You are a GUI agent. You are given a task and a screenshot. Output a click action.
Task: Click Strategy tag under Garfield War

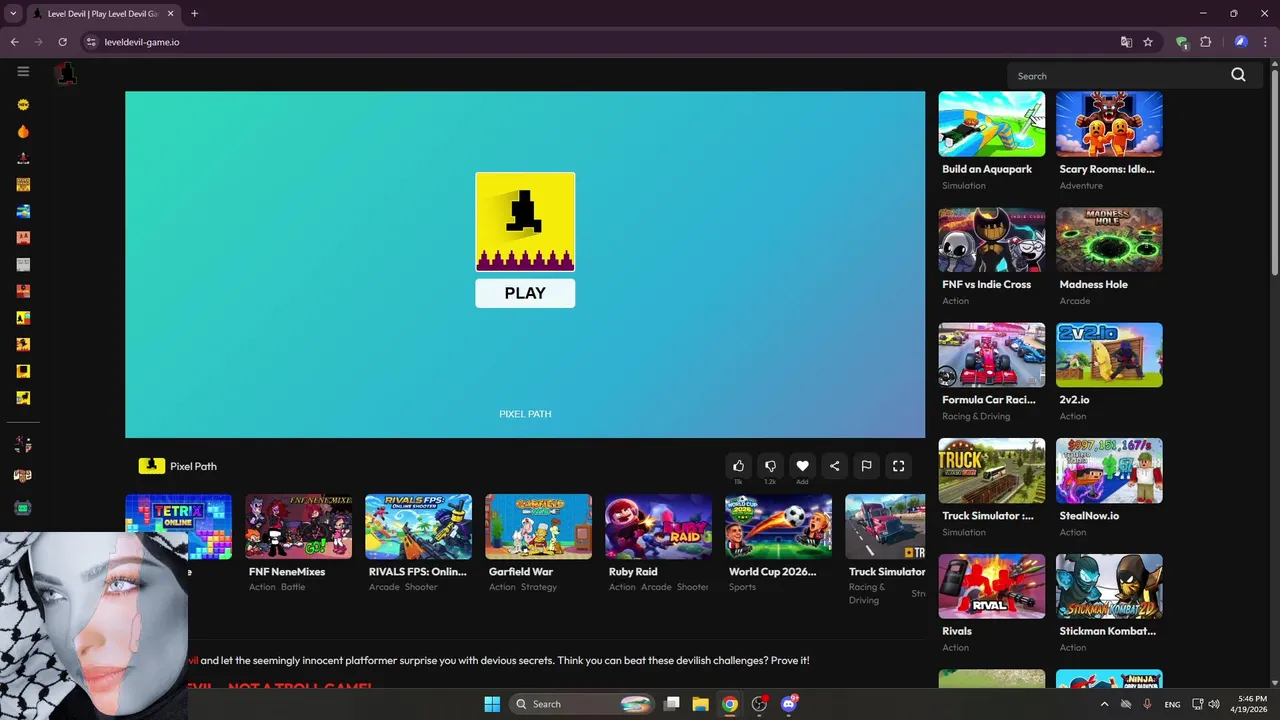pos(539,587)
